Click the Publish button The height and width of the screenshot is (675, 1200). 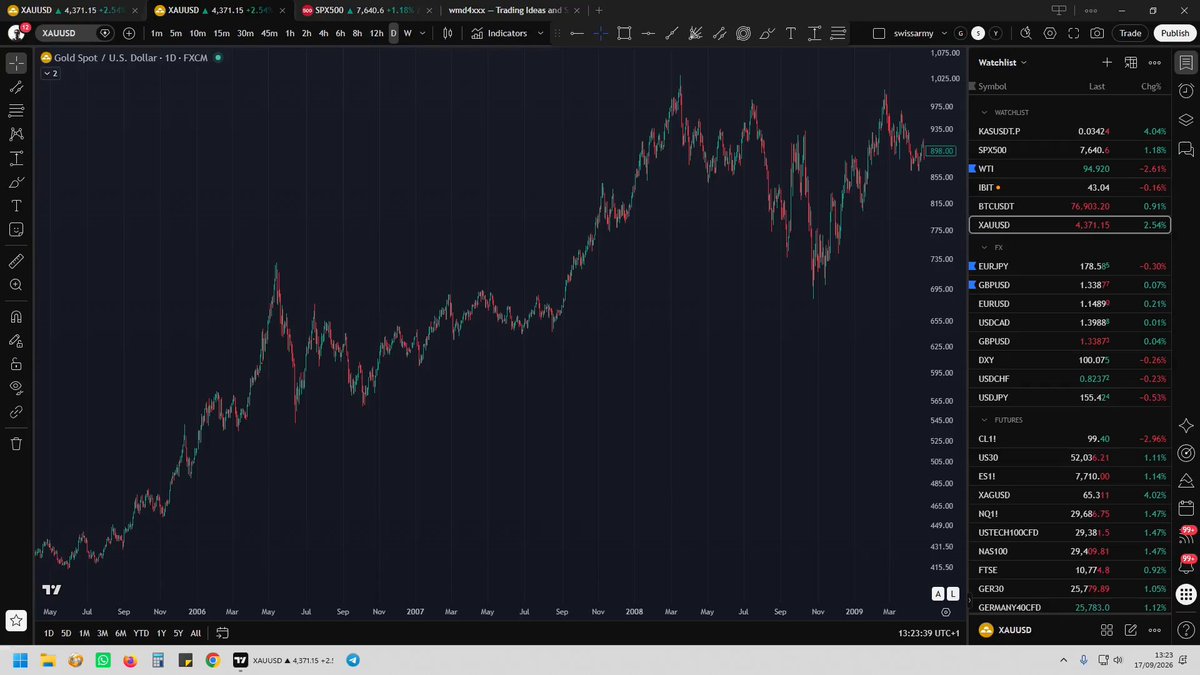1174,33
